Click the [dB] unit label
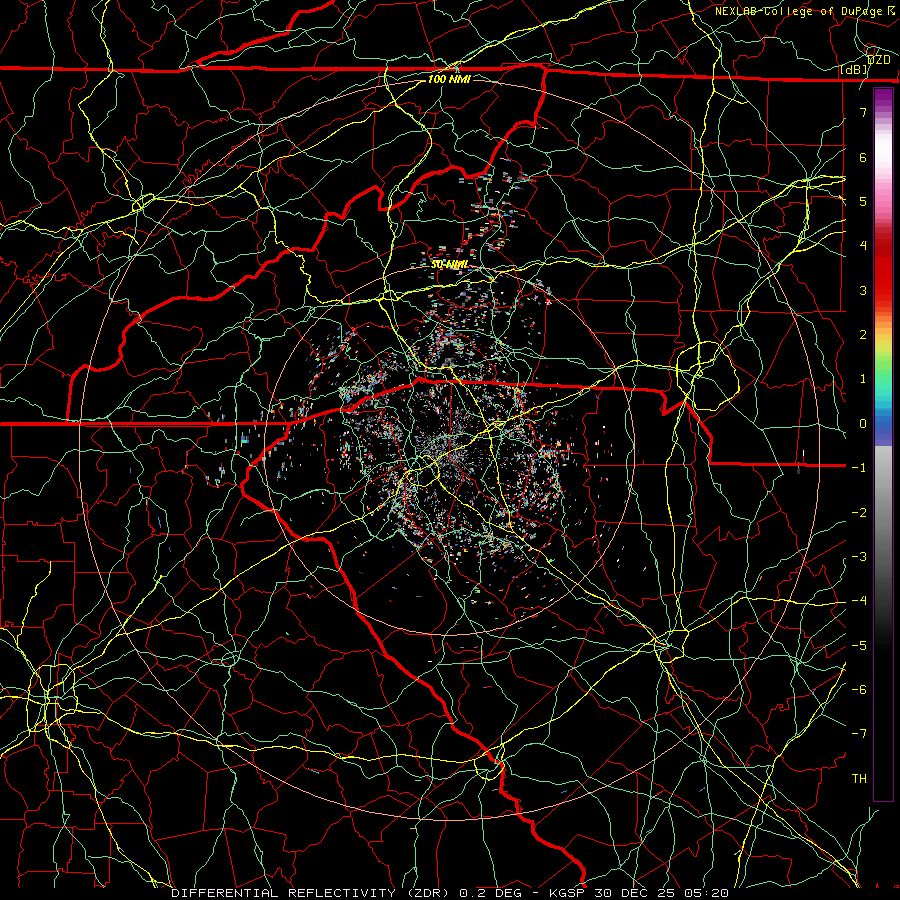Image resolution: width=900 pixels, height=900 pixels. [854, 70]
